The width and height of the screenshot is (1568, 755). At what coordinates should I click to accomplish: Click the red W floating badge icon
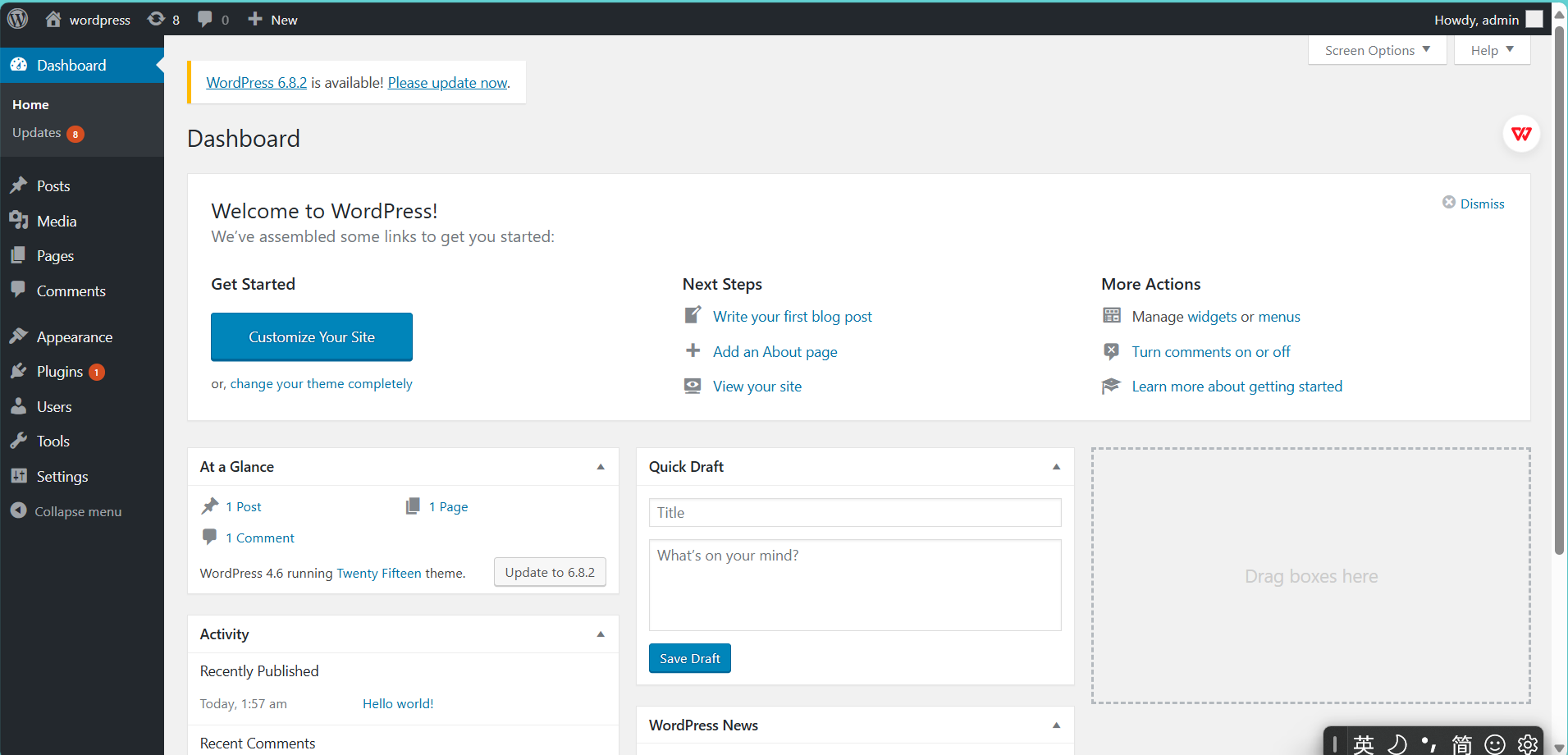(x=1521, y=134)
